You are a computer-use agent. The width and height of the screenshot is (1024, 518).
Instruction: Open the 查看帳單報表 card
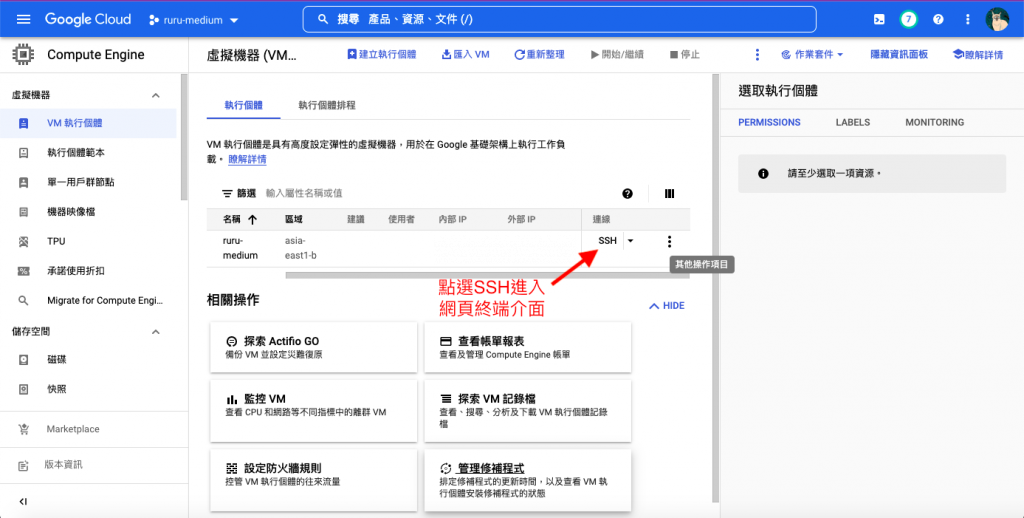528,348
